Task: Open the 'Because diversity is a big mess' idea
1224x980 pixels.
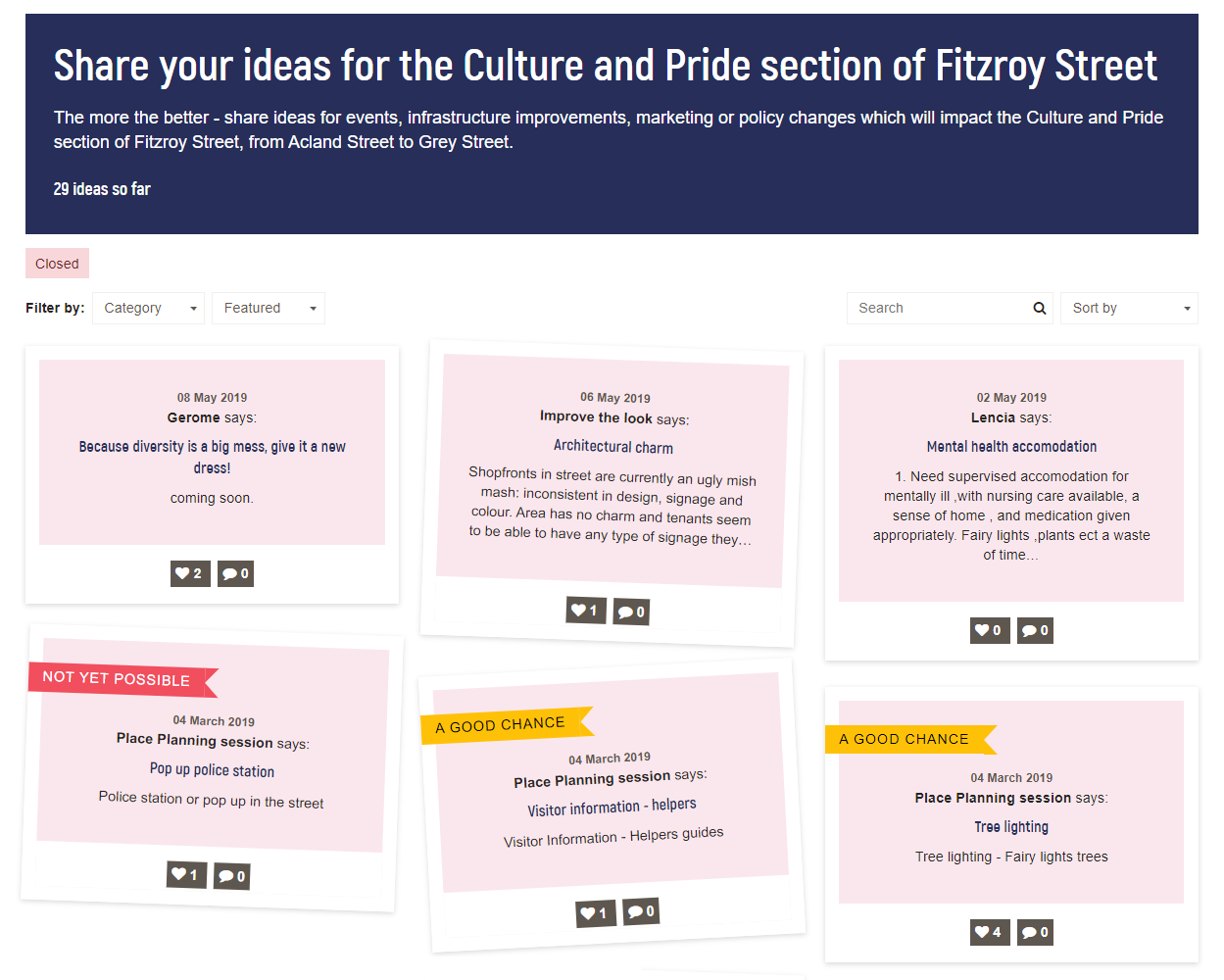Action: tap(212, 457)
